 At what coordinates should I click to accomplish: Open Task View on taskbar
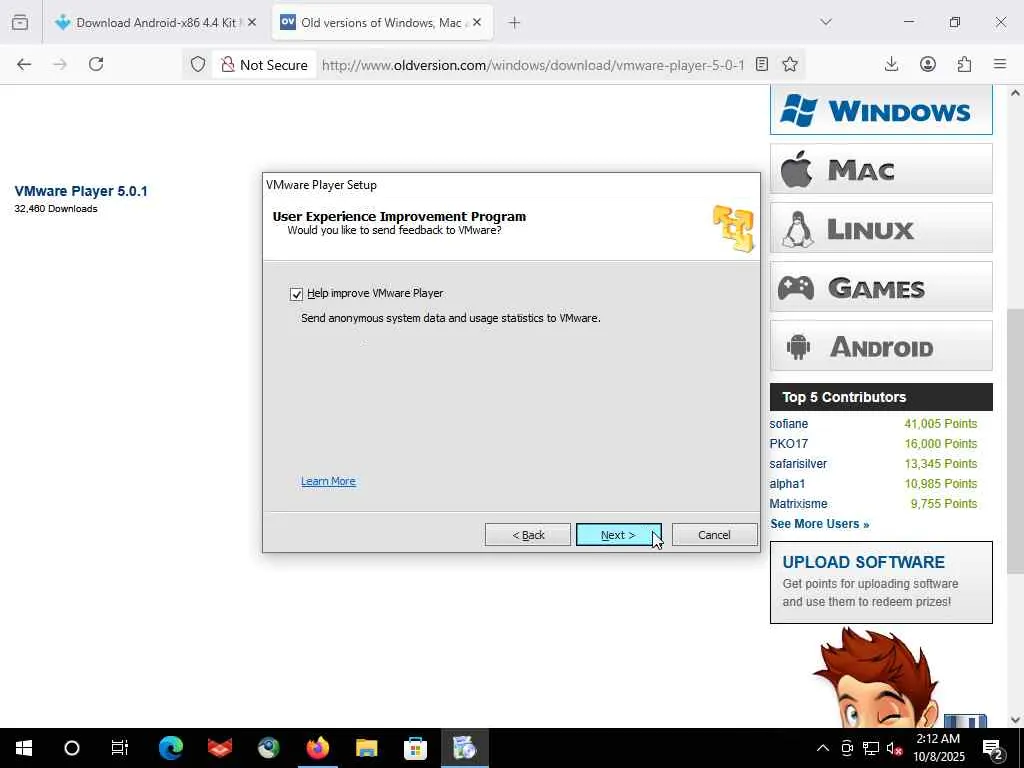(120, 748)
